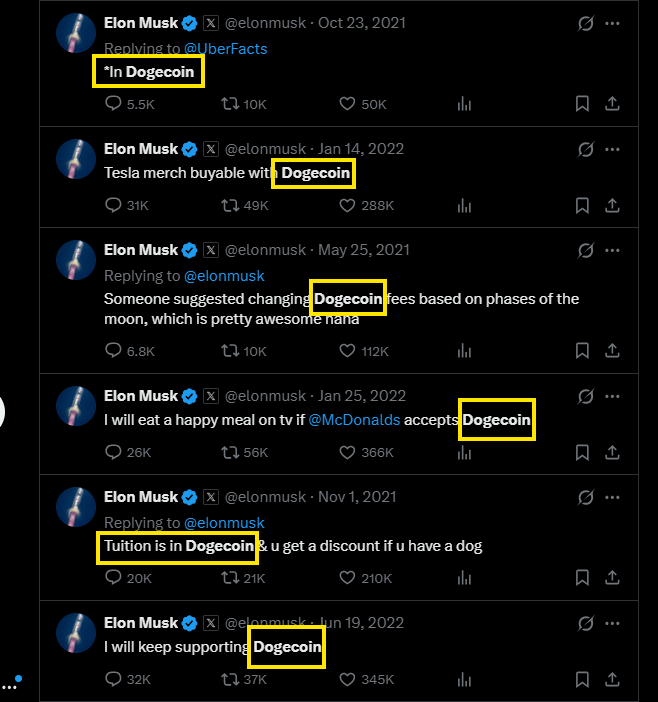658x702 pixels.
Task: Share the May 25, 2021 tweet
Action: pyautogui.click(x=612, y=351)
